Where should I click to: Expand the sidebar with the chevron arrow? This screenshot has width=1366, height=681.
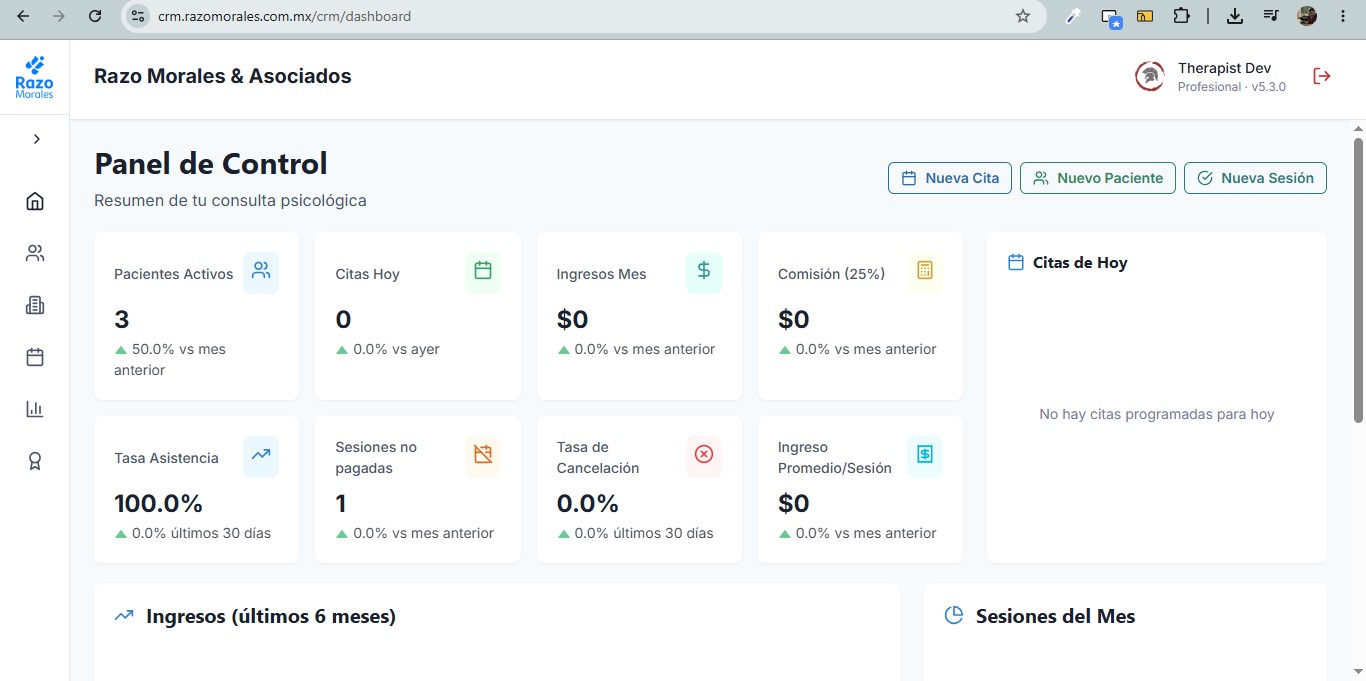[x=36, y=139]
